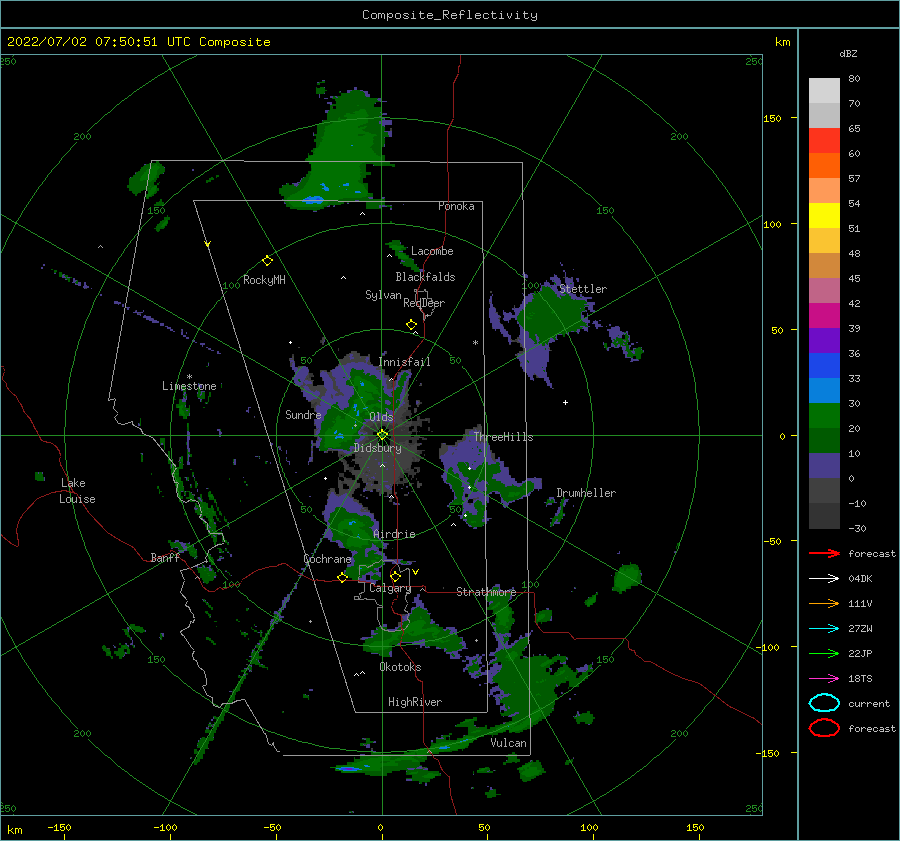900x841 pixels.
Task: Click the Cochrane city label
Action: coord(327,559)
